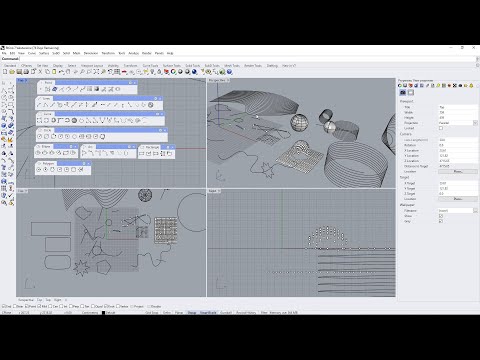The height and width of the screenshot is (360, 480).
Task: Open the Help menu
Action: click(170, 53)
